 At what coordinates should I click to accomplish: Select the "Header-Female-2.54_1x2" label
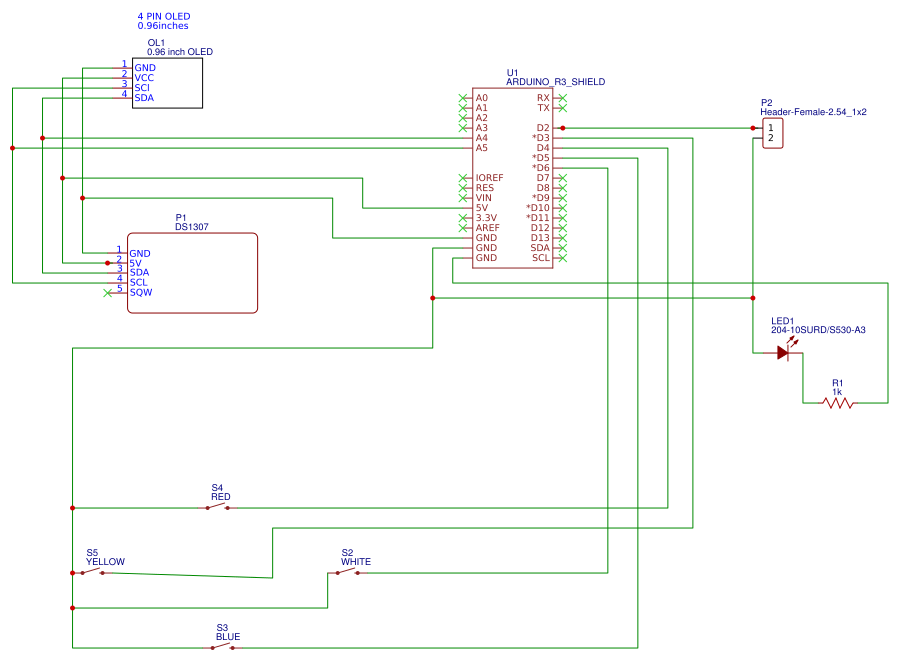(x=813, y=112)
